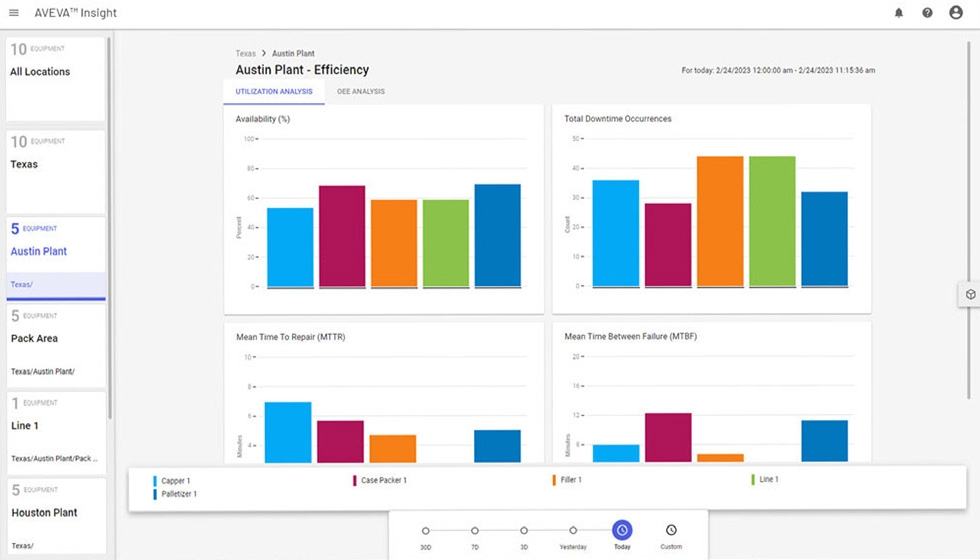The width and height of the screenshot is (980, 560).
Task: Click the help question mark icon
Action: point(927,13)
